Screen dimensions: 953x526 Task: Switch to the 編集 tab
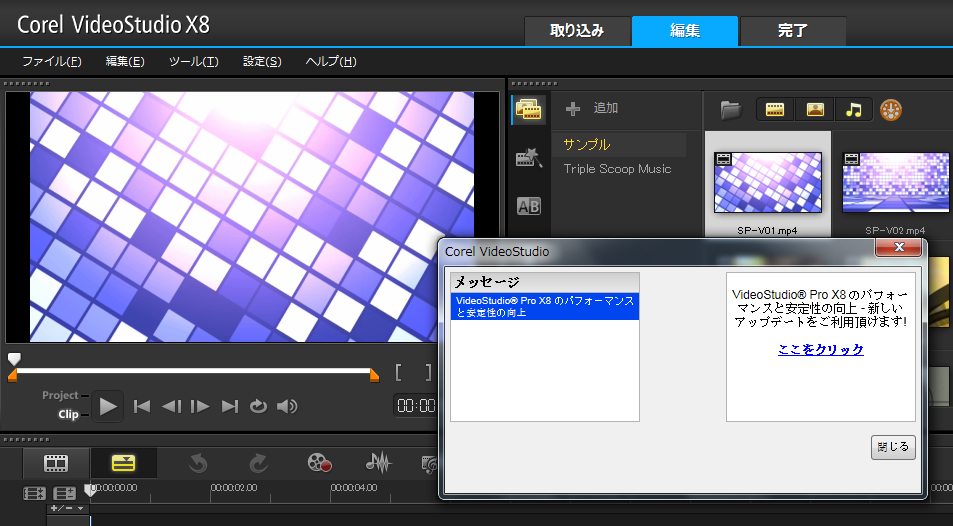pos(685,31)
